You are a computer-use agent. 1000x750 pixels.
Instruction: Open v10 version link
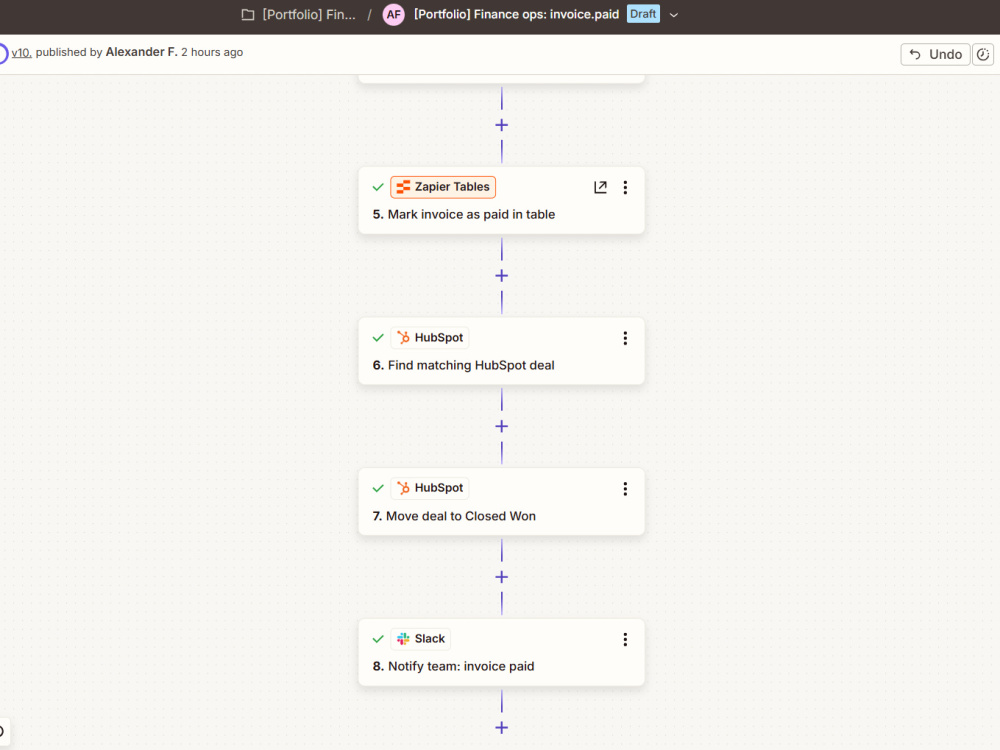click(x=22, y=52)
